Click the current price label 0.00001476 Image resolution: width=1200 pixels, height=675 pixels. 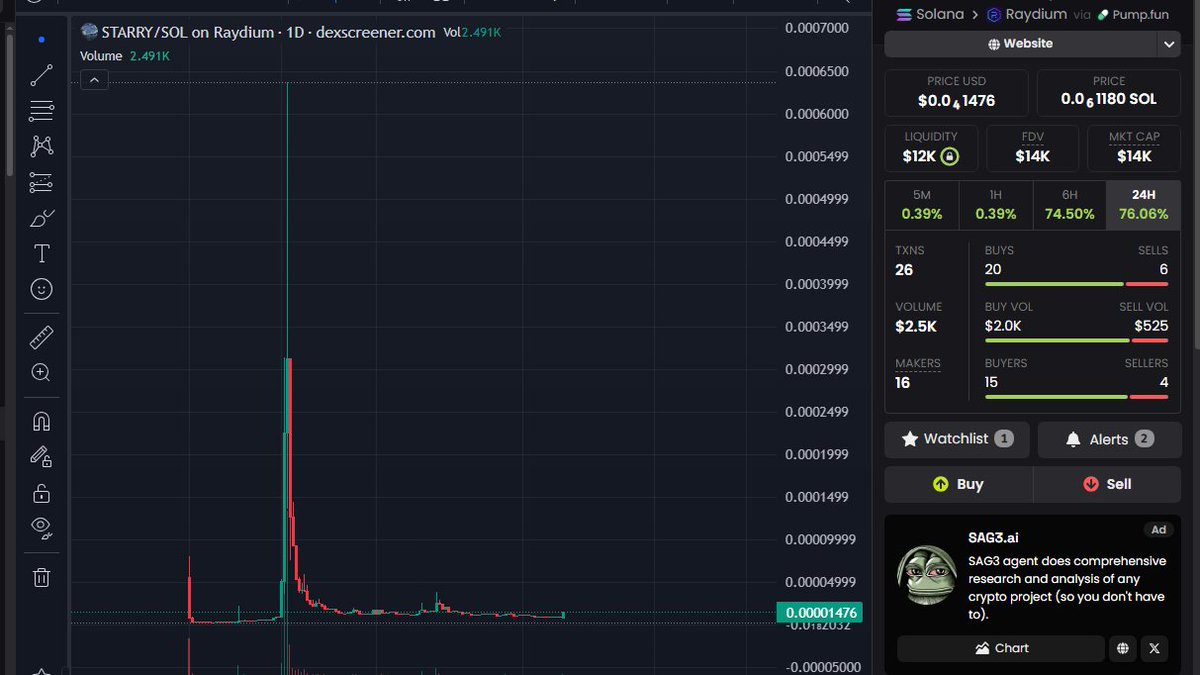[819, 613]
